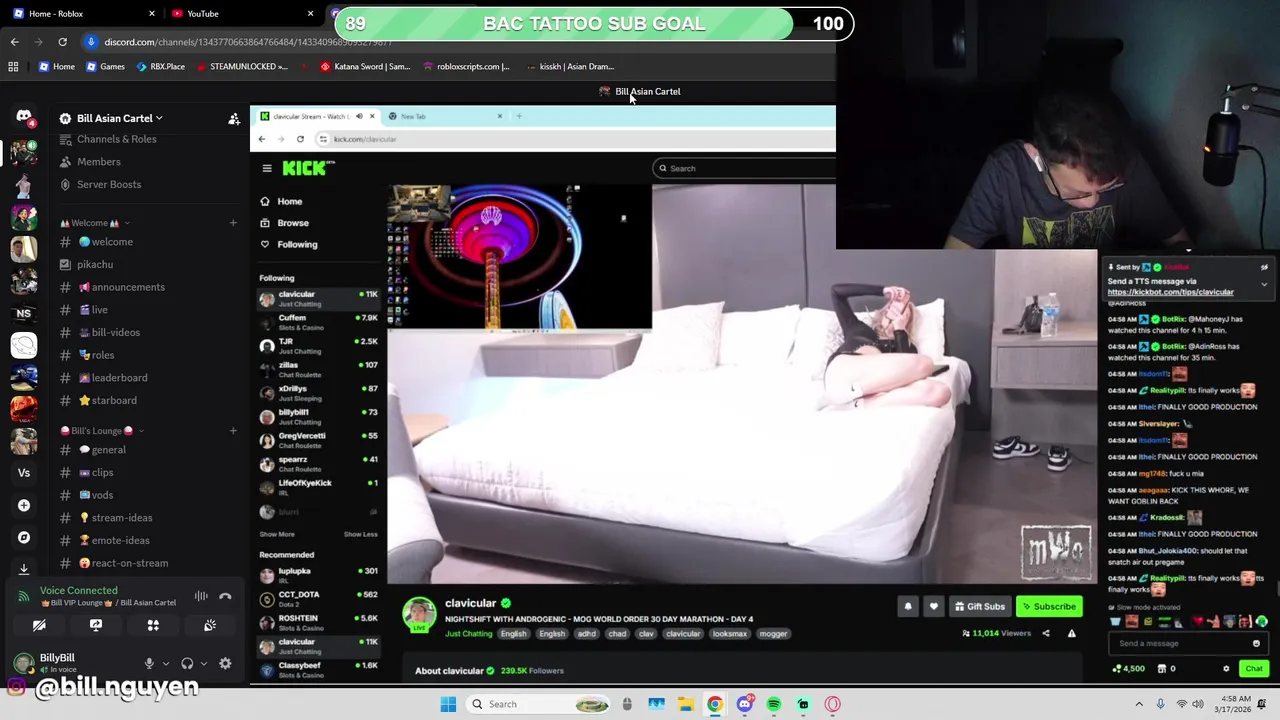Toggle stream notifications bell
The height and width of the screenshot is (720, 1280).
pos(908,606)
